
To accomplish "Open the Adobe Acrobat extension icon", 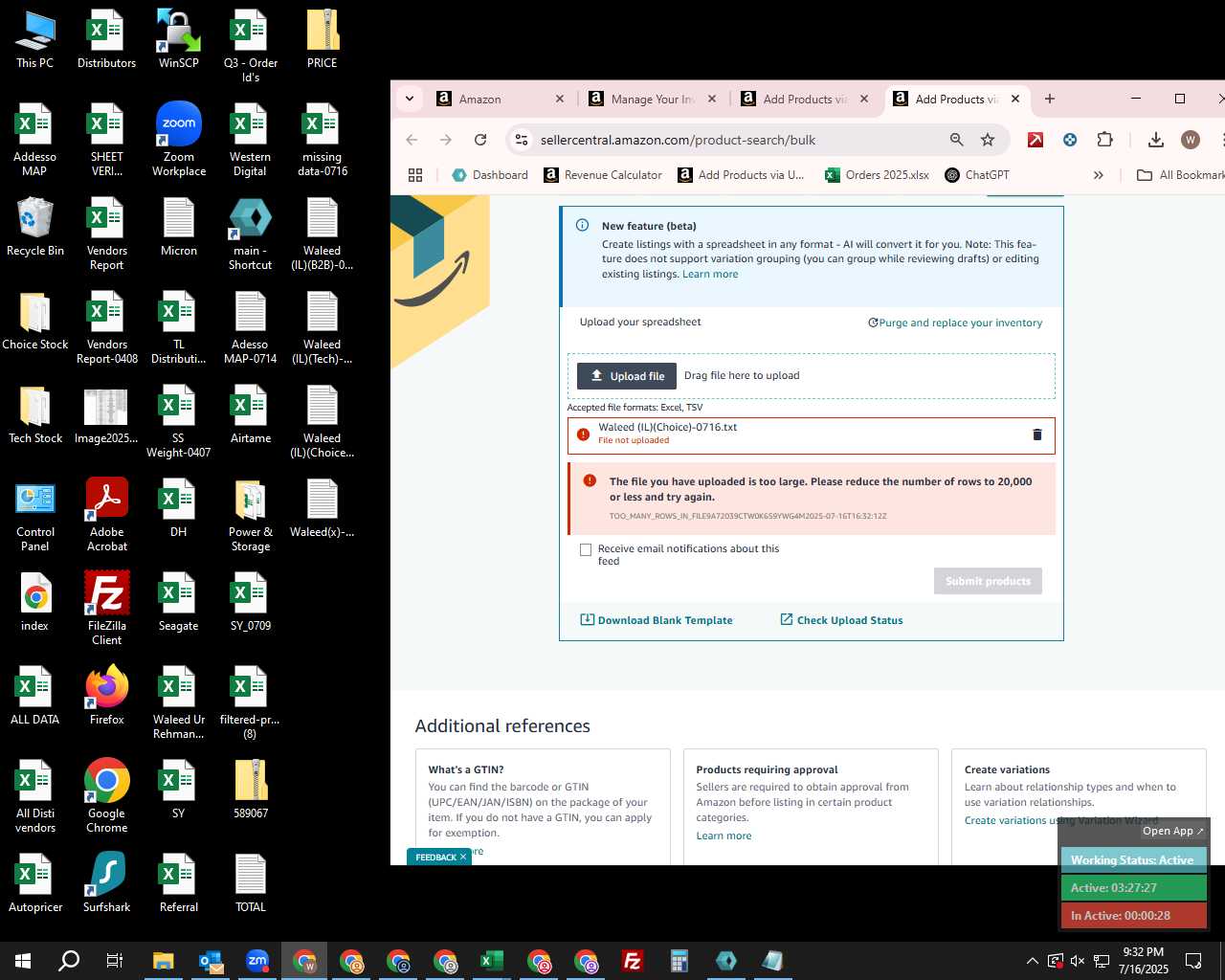I will [x=1036, y=140].
